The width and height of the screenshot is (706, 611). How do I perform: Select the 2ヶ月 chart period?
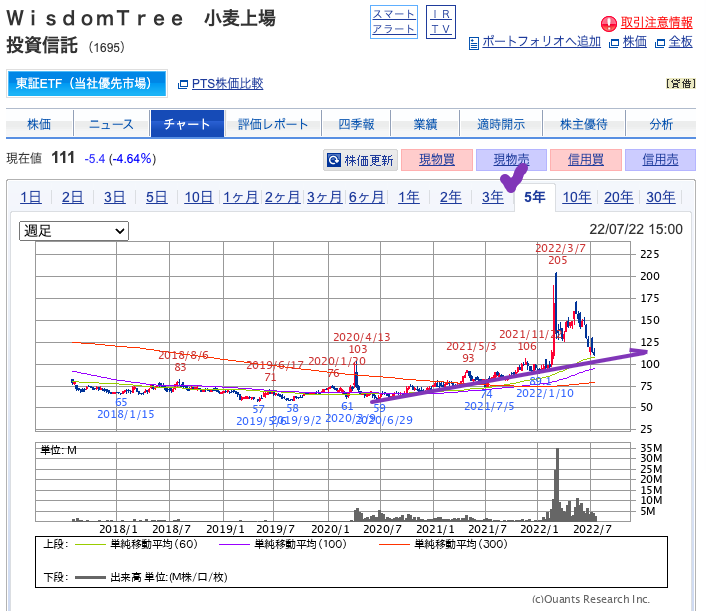(x=282, y=197)
